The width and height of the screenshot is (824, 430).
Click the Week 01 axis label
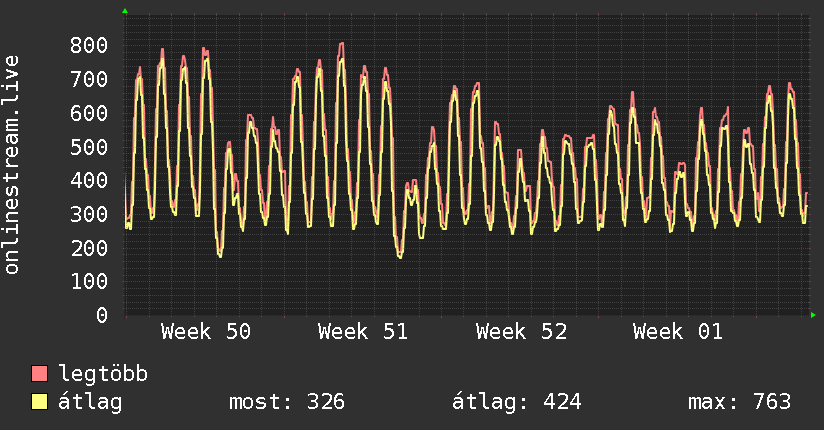click(x=678, y=332)
